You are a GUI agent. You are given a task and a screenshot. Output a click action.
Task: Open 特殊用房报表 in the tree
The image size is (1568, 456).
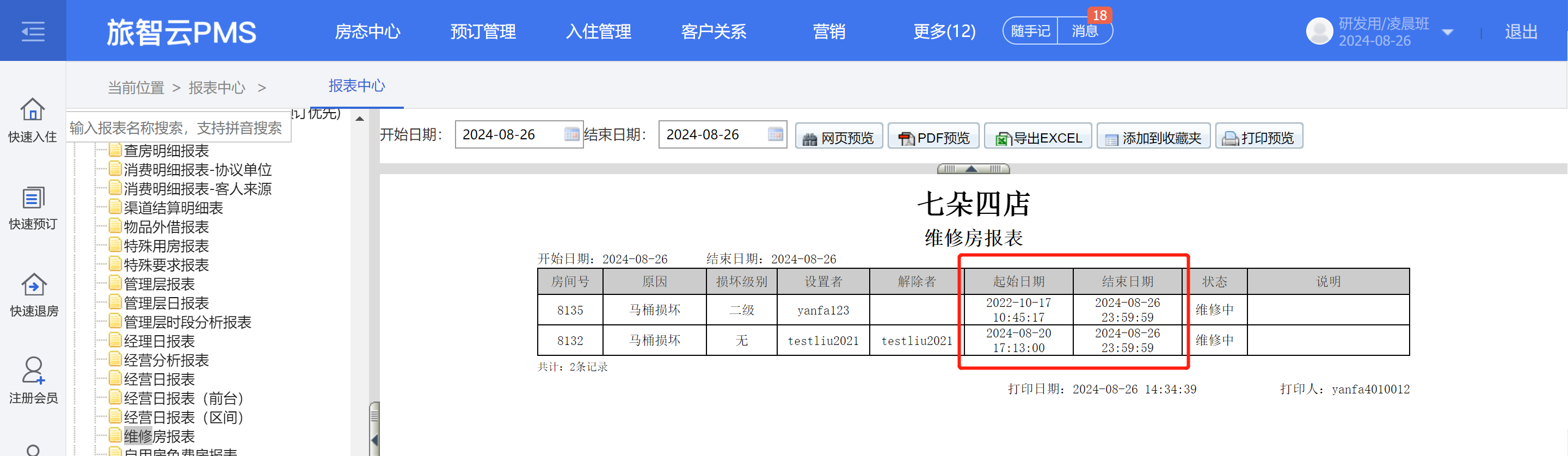click(x=166, y=246)
